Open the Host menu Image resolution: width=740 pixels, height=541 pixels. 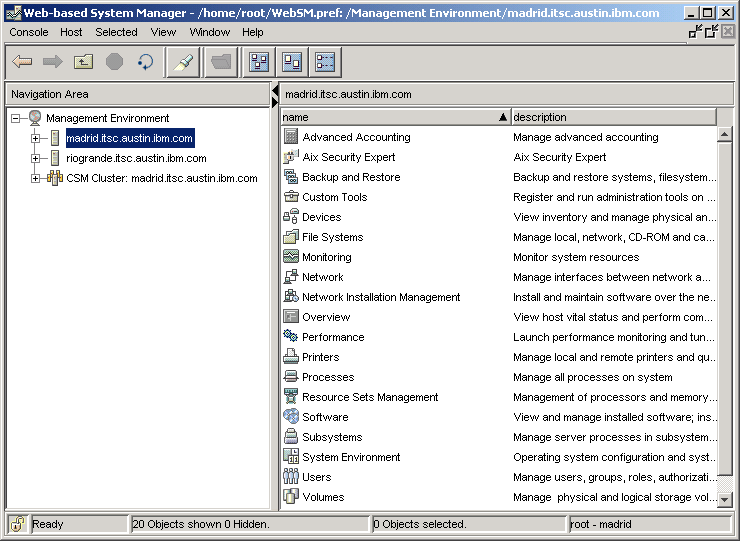71,32
